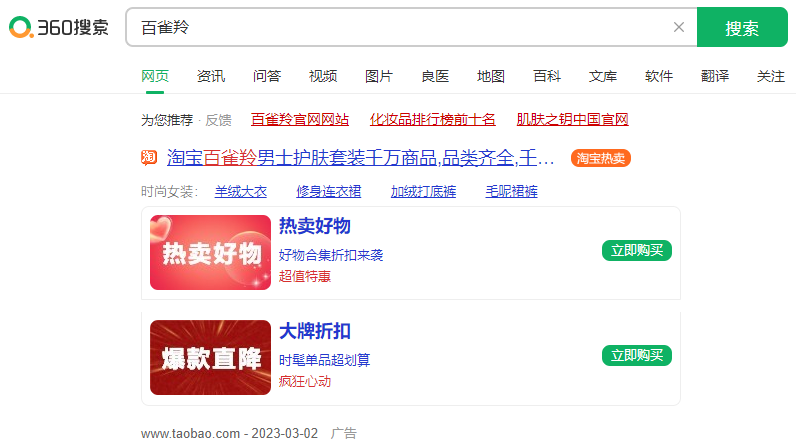796x444 pixels.
Task: Open the 羊绒大衣 link
Action: pos(241,192)
